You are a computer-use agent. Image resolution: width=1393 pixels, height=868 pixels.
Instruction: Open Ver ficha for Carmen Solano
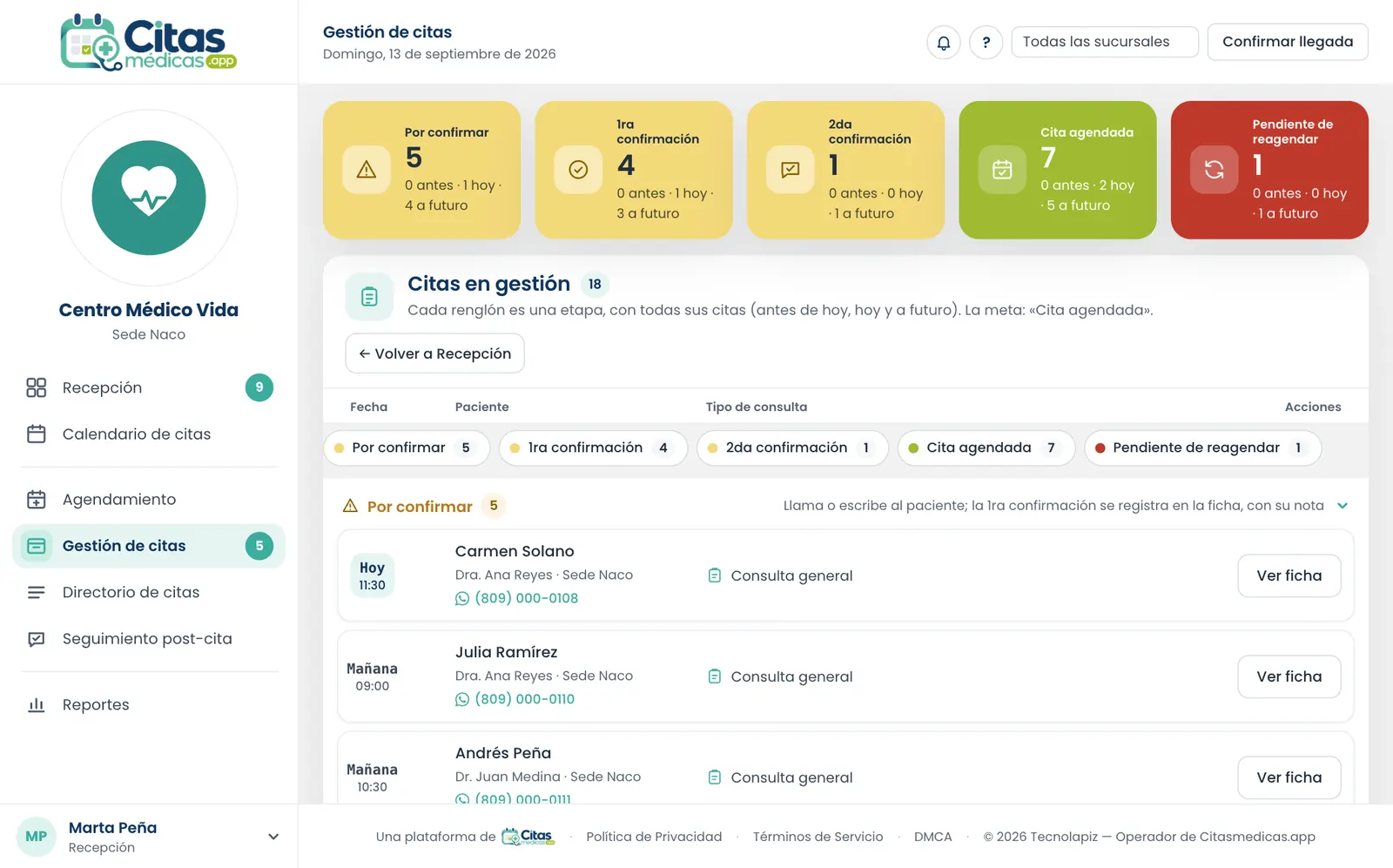[1289, 575]
